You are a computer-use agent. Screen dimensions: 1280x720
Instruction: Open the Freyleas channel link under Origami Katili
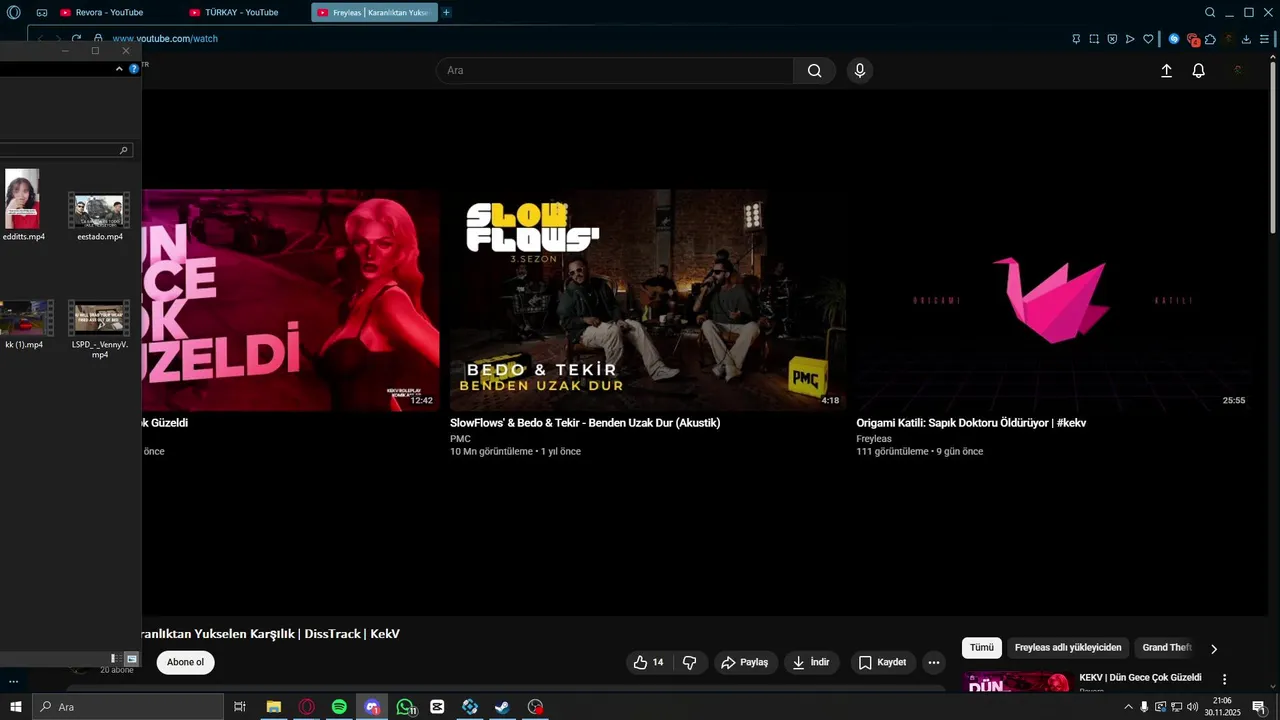coord(874,438)
